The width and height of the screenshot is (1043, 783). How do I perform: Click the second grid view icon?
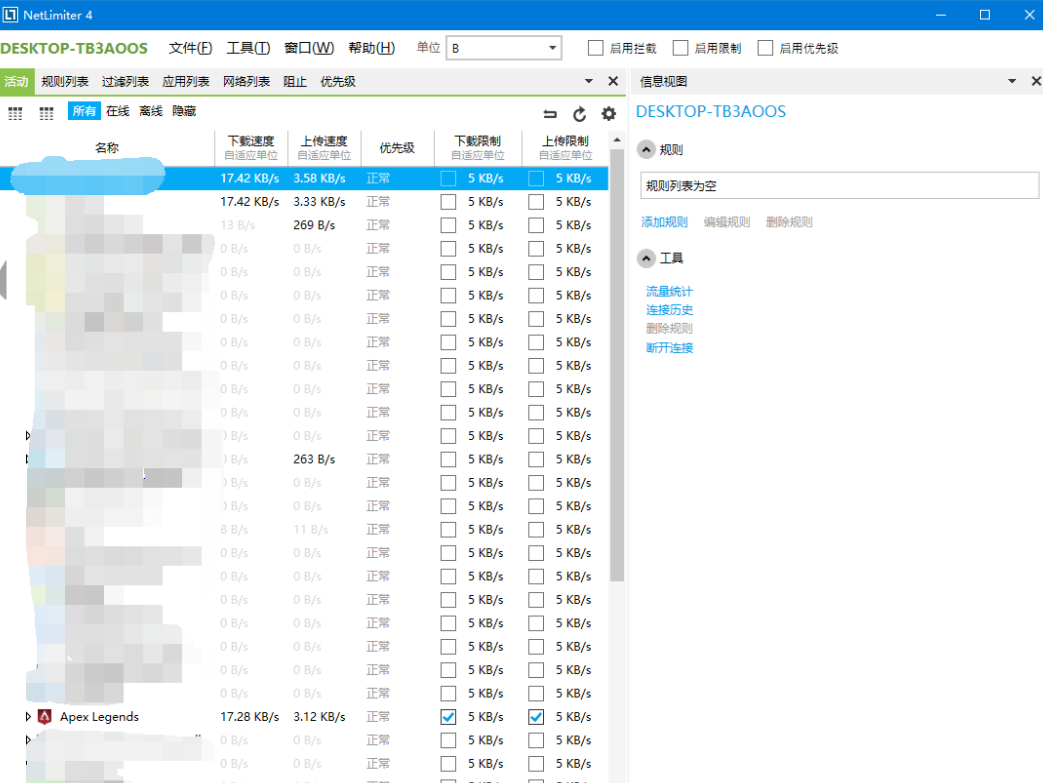(x=46, y=114)
